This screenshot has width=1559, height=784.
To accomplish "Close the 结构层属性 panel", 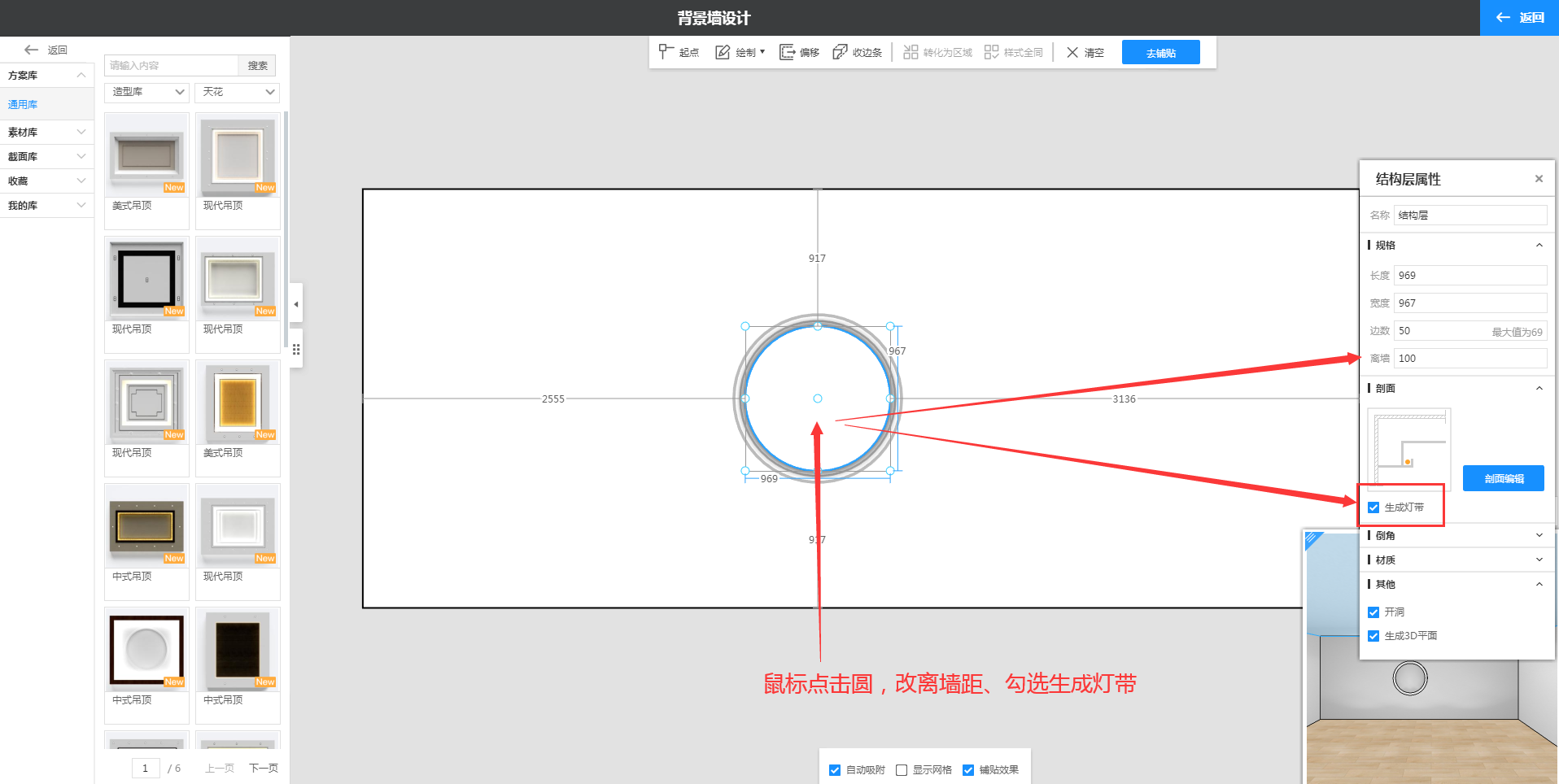I will (x=1539, y=179).
